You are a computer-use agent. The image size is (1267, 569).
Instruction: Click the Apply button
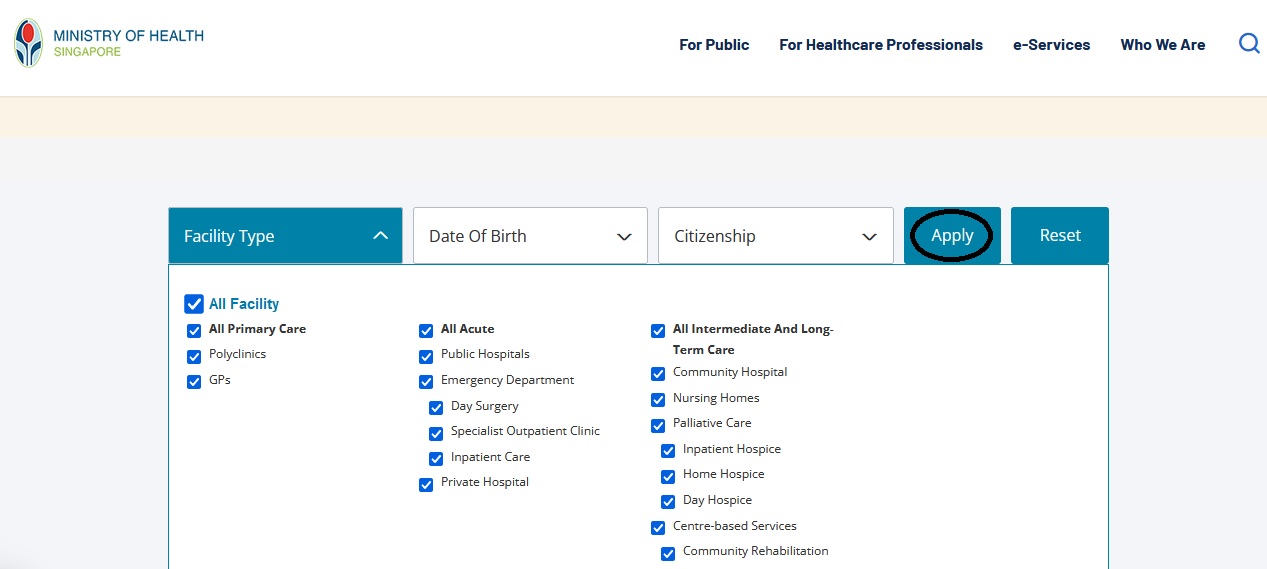point(952,236)
